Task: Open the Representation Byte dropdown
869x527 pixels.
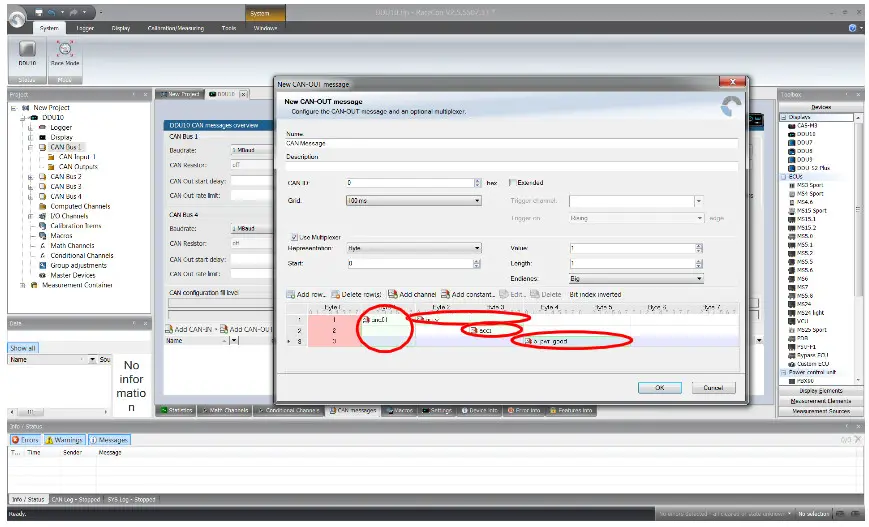Action: click(413, 248)
